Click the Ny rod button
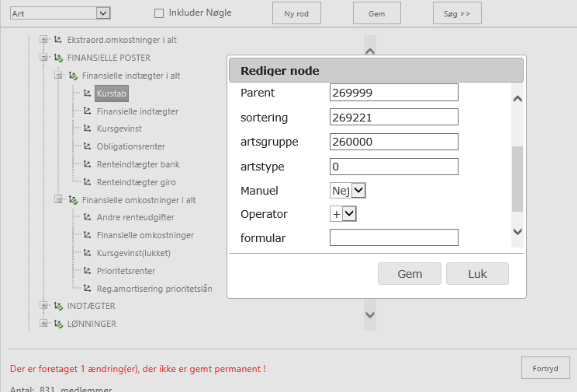577x392 pixels. [296, 14]
